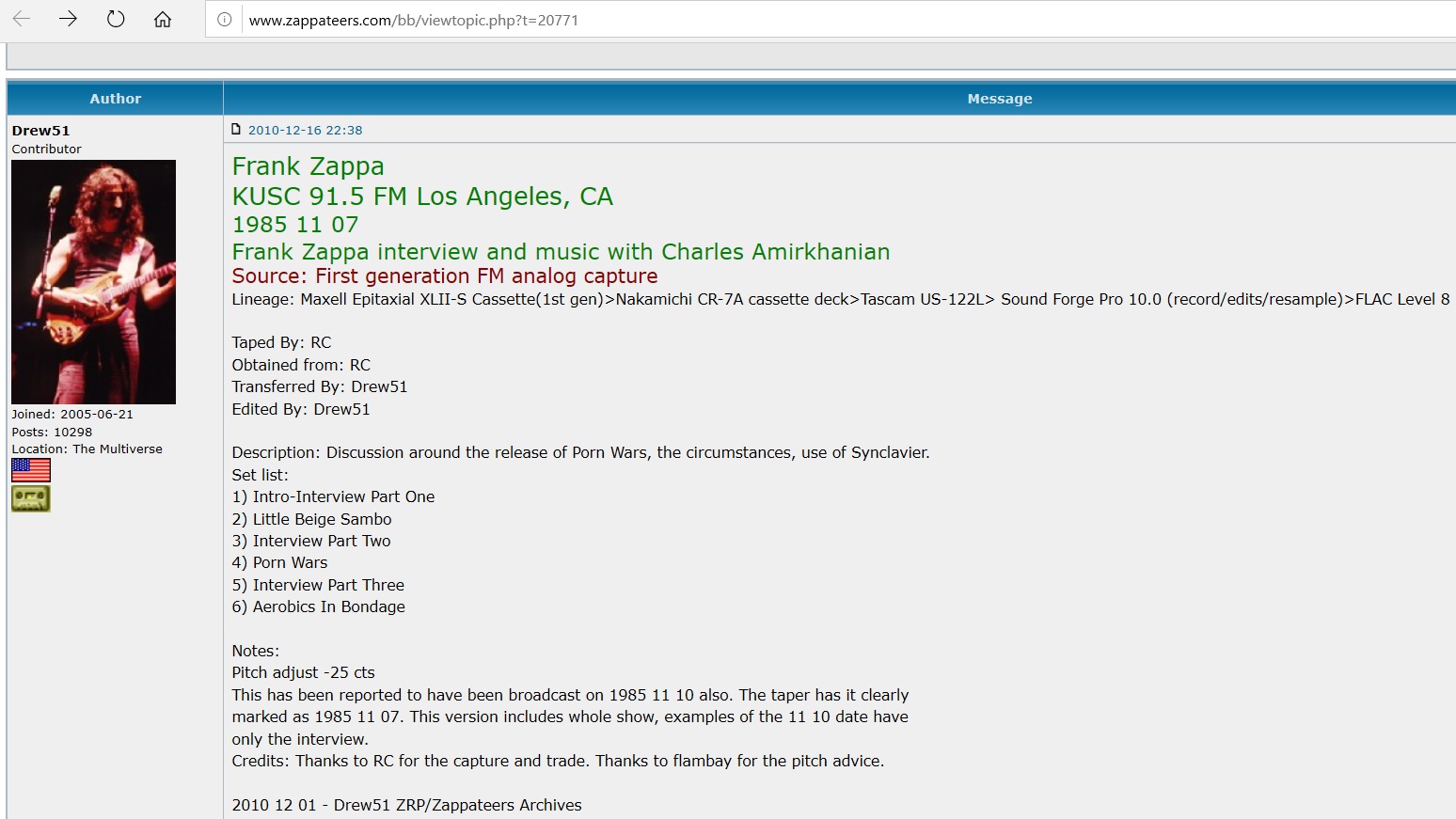Select '2010 12 01 - Drew51 ZRP/Zappateers Archives' line

(x=406, y=805)
